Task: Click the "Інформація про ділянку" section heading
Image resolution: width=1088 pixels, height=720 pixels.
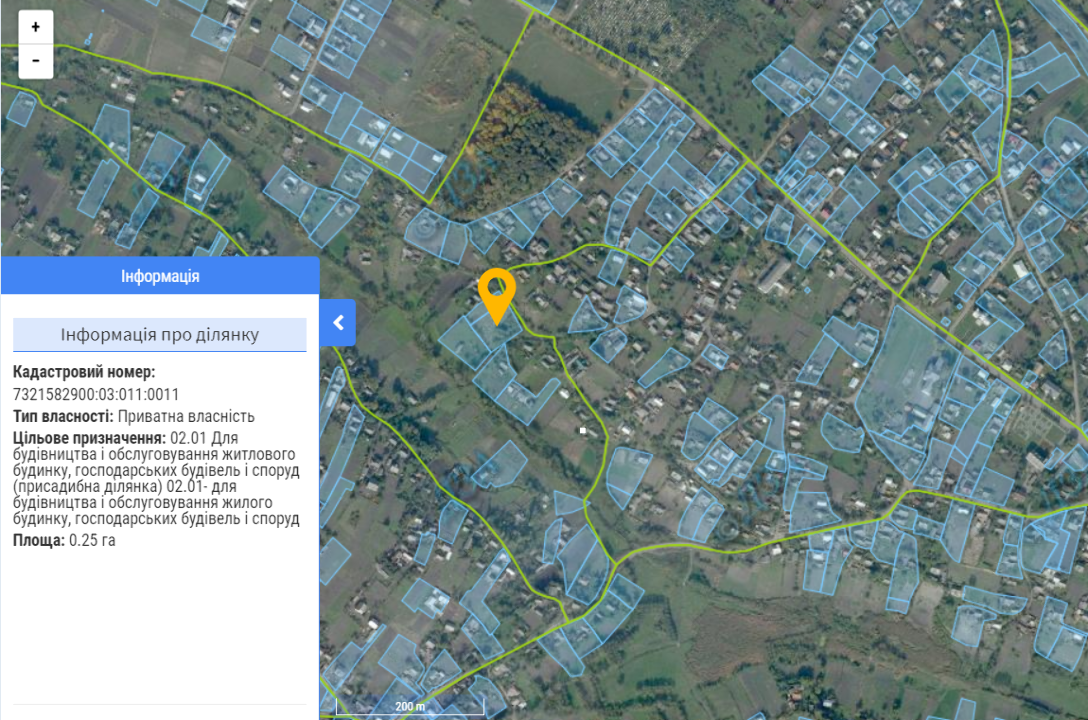Action: pos(160,335)
